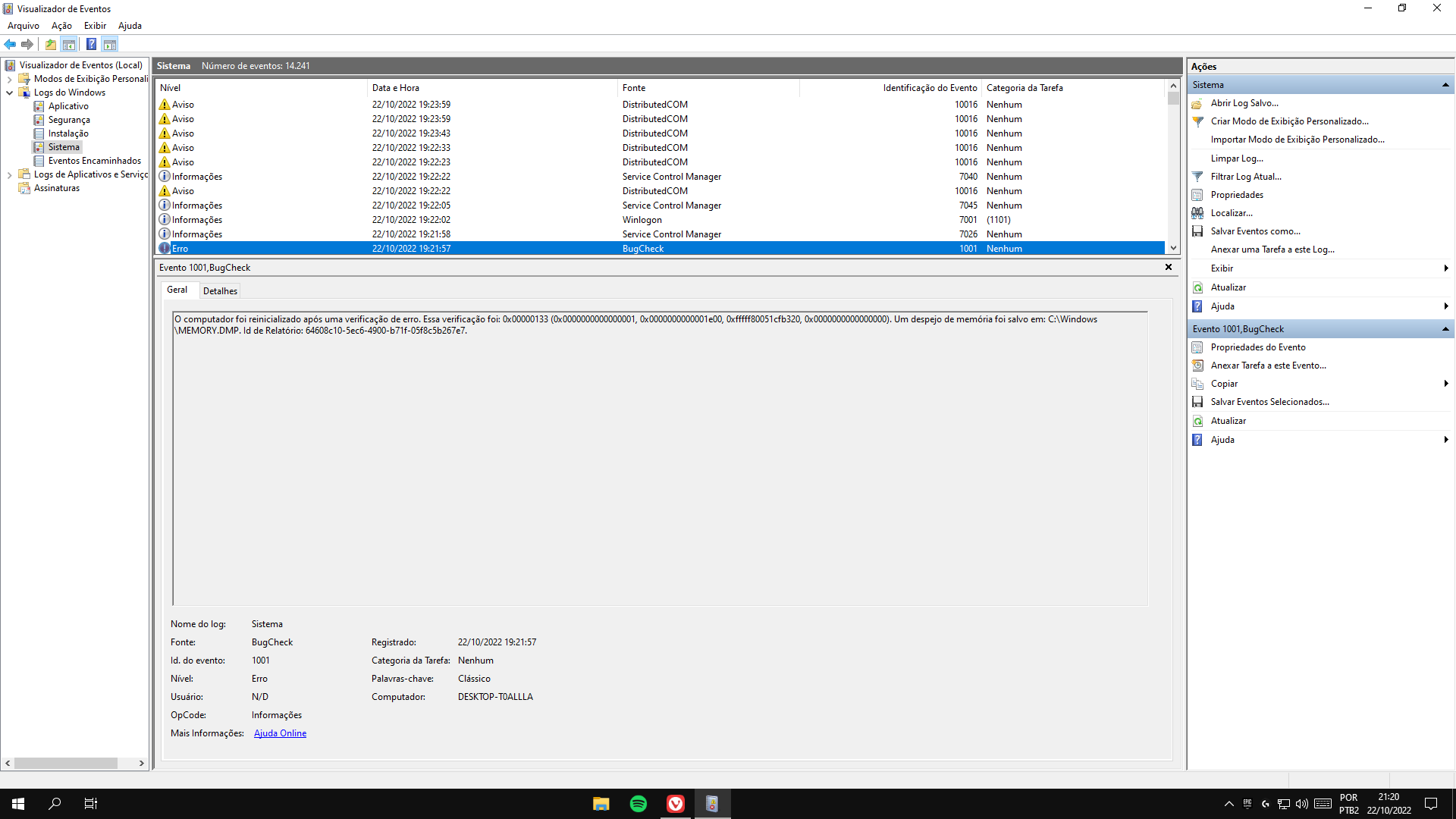Click the Criar Modo de Exibição funnel icon
Image resolution: width=1456 pixels, height=819 pixels.
point(1197,121)
